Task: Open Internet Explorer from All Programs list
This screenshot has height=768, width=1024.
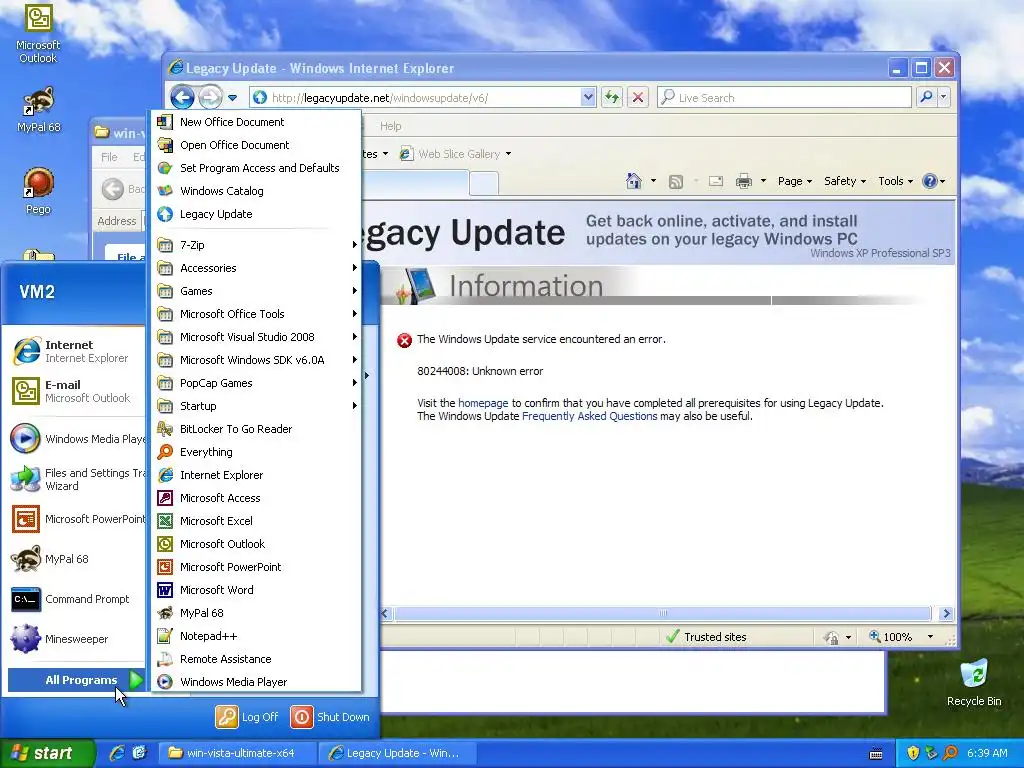Action: click(x=256, y=475)
